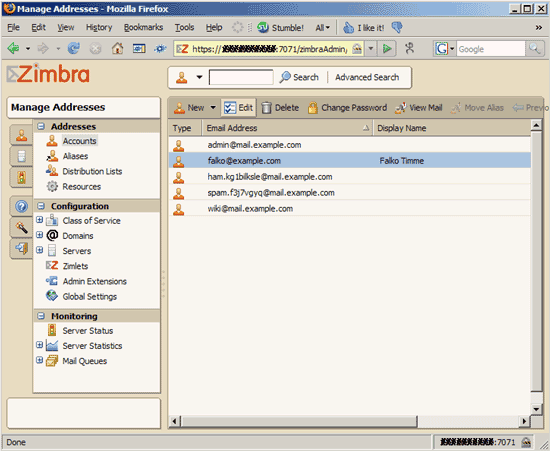Open the Edit menu in the menu bar
The image size is (550, 451).
[38, 27]
